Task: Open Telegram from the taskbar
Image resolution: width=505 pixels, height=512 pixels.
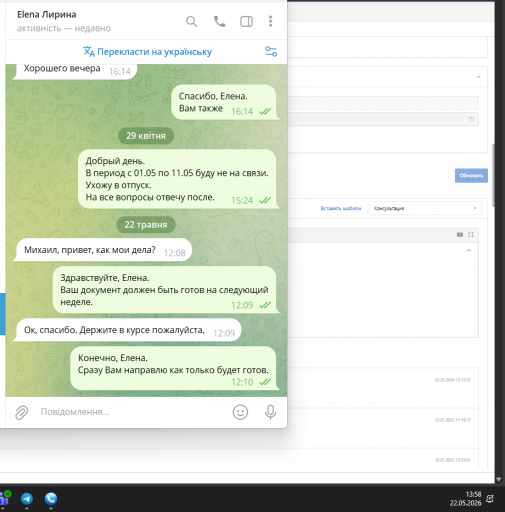Action: 27,499
